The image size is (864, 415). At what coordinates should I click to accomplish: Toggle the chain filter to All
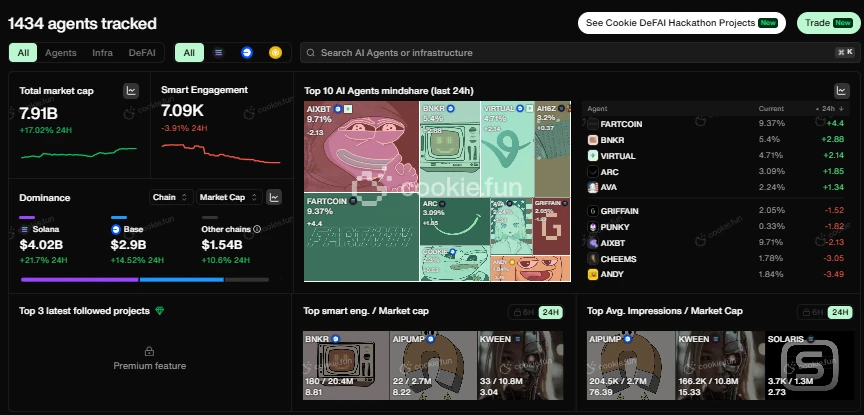pyautogui.click(x=189, y=52)
